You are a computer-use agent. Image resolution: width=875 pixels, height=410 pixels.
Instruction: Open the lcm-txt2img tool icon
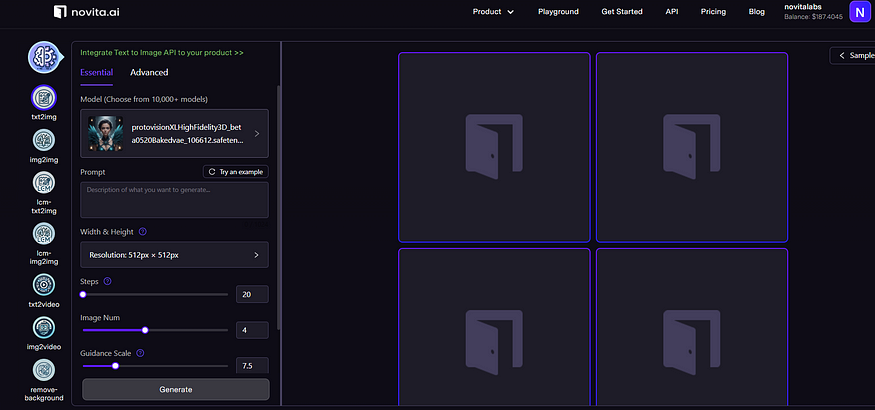click(x=44, y=182)
